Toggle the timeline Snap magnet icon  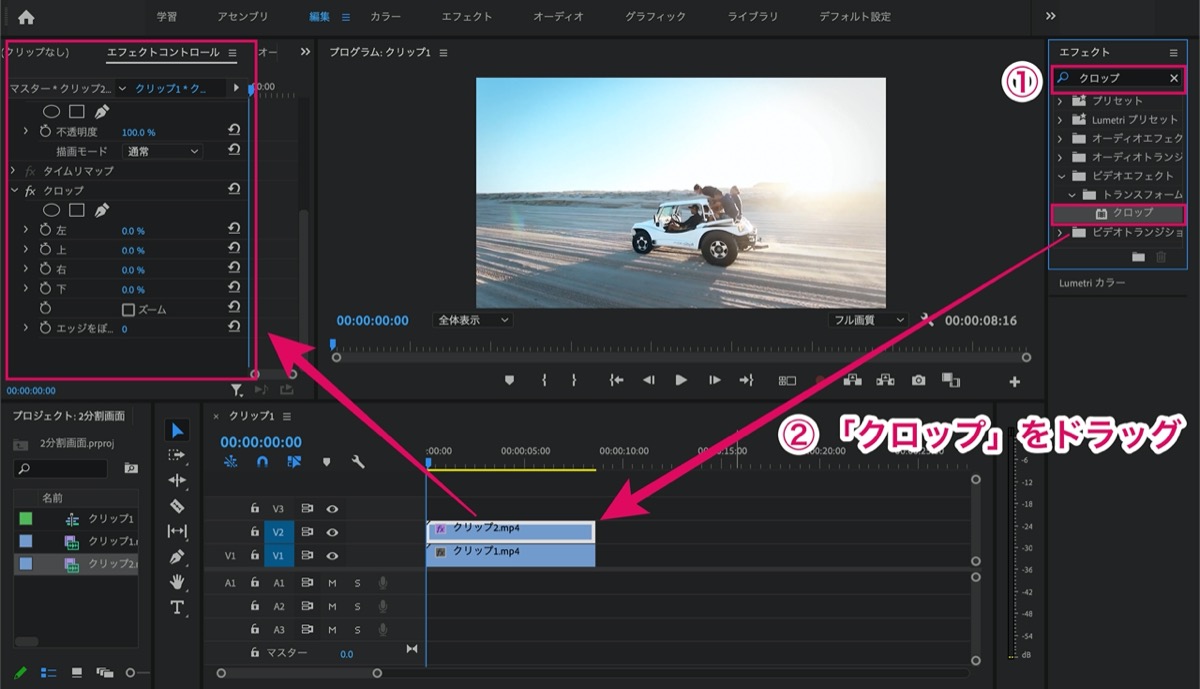click(x=262, y=462)
